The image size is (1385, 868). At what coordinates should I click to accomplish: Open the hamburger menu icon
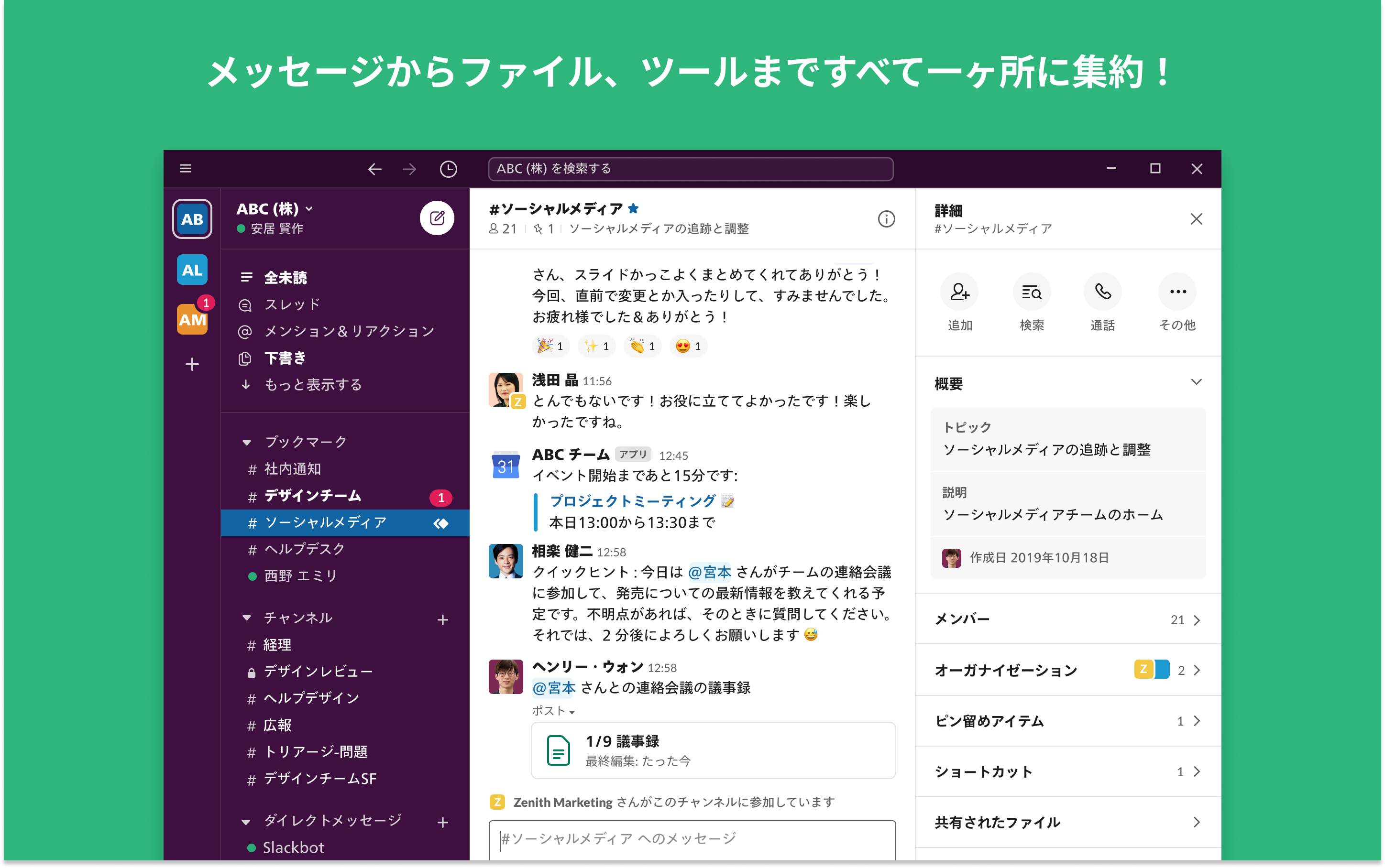[186, 168]
